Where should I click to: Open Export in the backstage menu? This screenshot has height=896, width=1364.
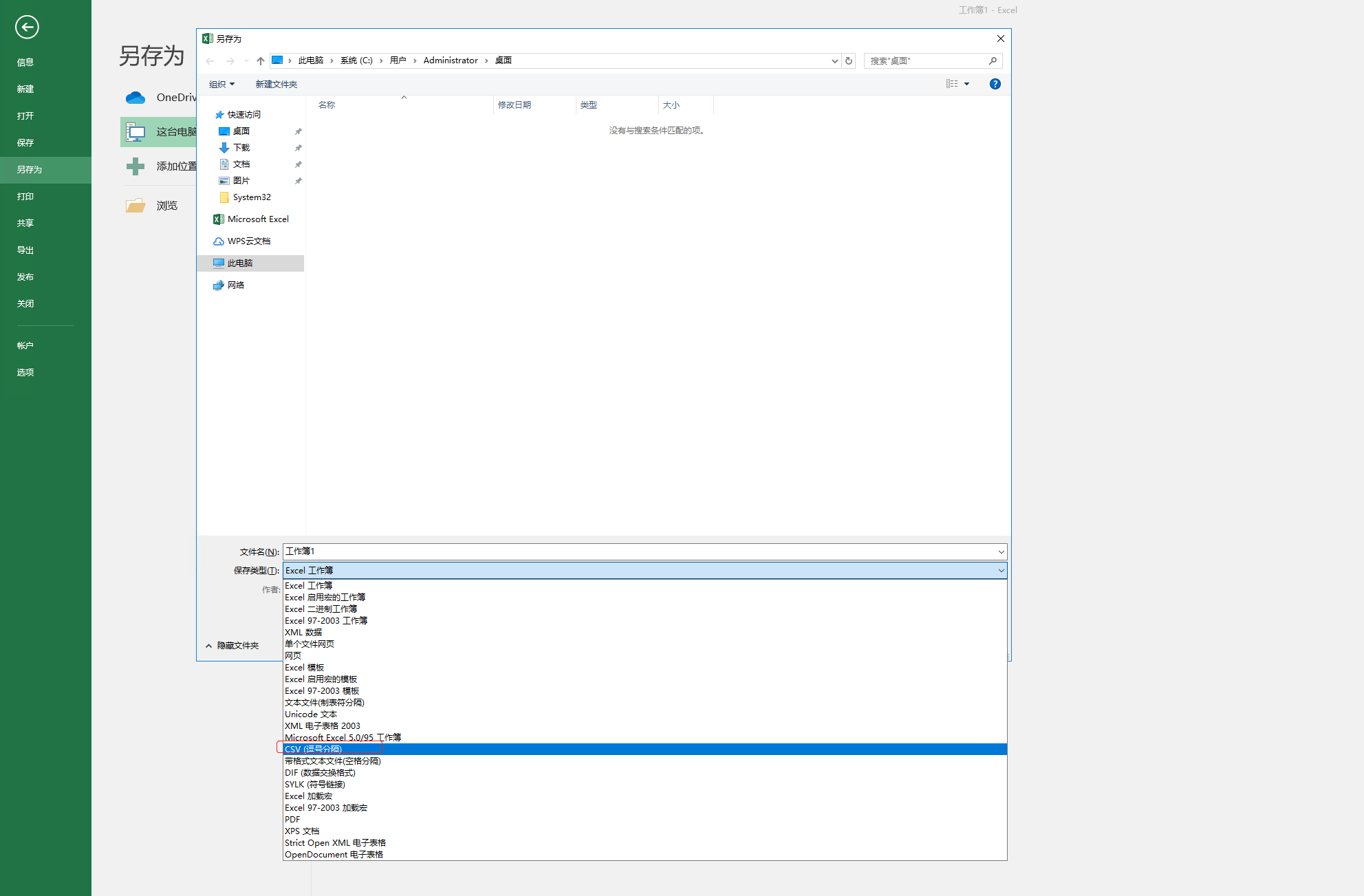click(45, 250)
